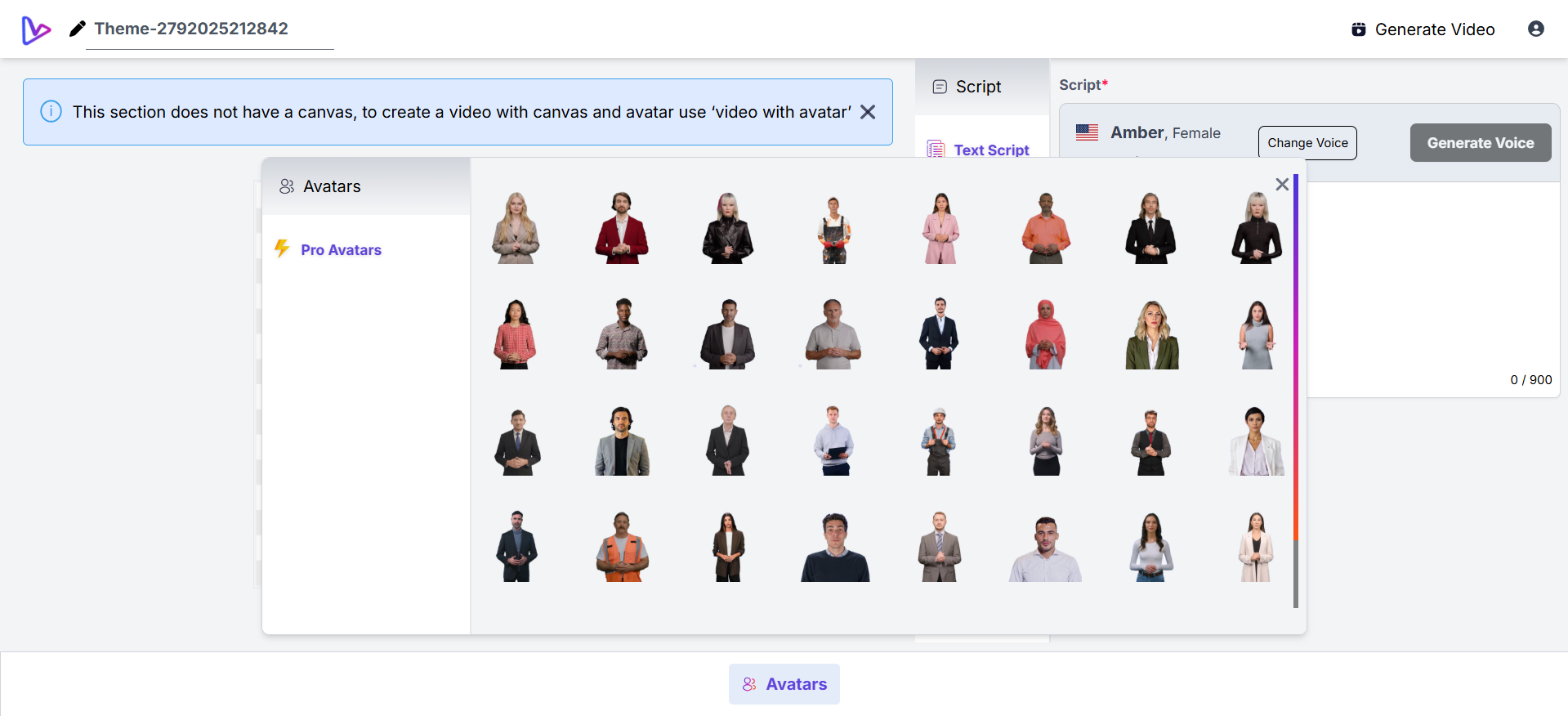Select the Pro Avatars category
Image resolution: width=1568 pixels, height=716 pixels.
coord(341,250)
